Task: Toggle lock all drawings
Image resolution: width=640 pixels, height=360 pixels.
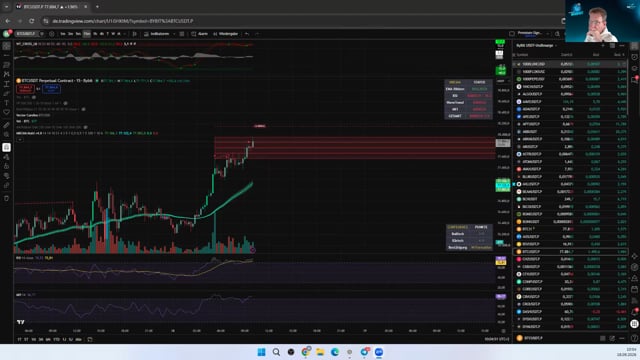Action: click(x=7, y=166)
